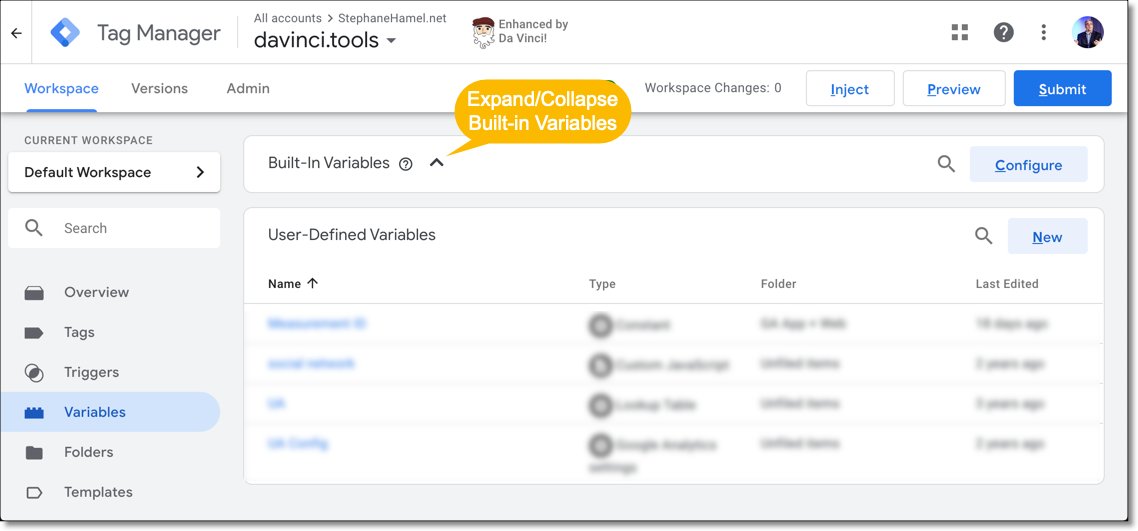The width and height of the screenshot is (1138, 531).
Task: Click the Built-In Variables search magnifier
Action: (946, 164)
